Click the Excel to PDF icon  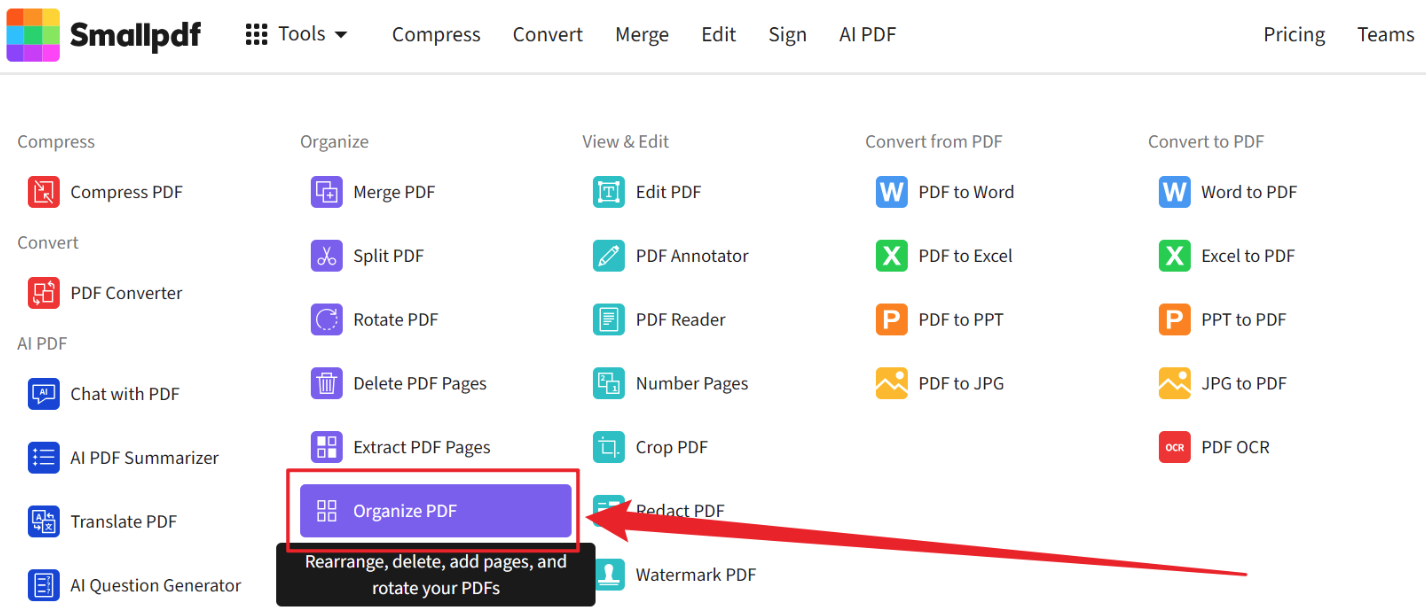(1174, 256)
